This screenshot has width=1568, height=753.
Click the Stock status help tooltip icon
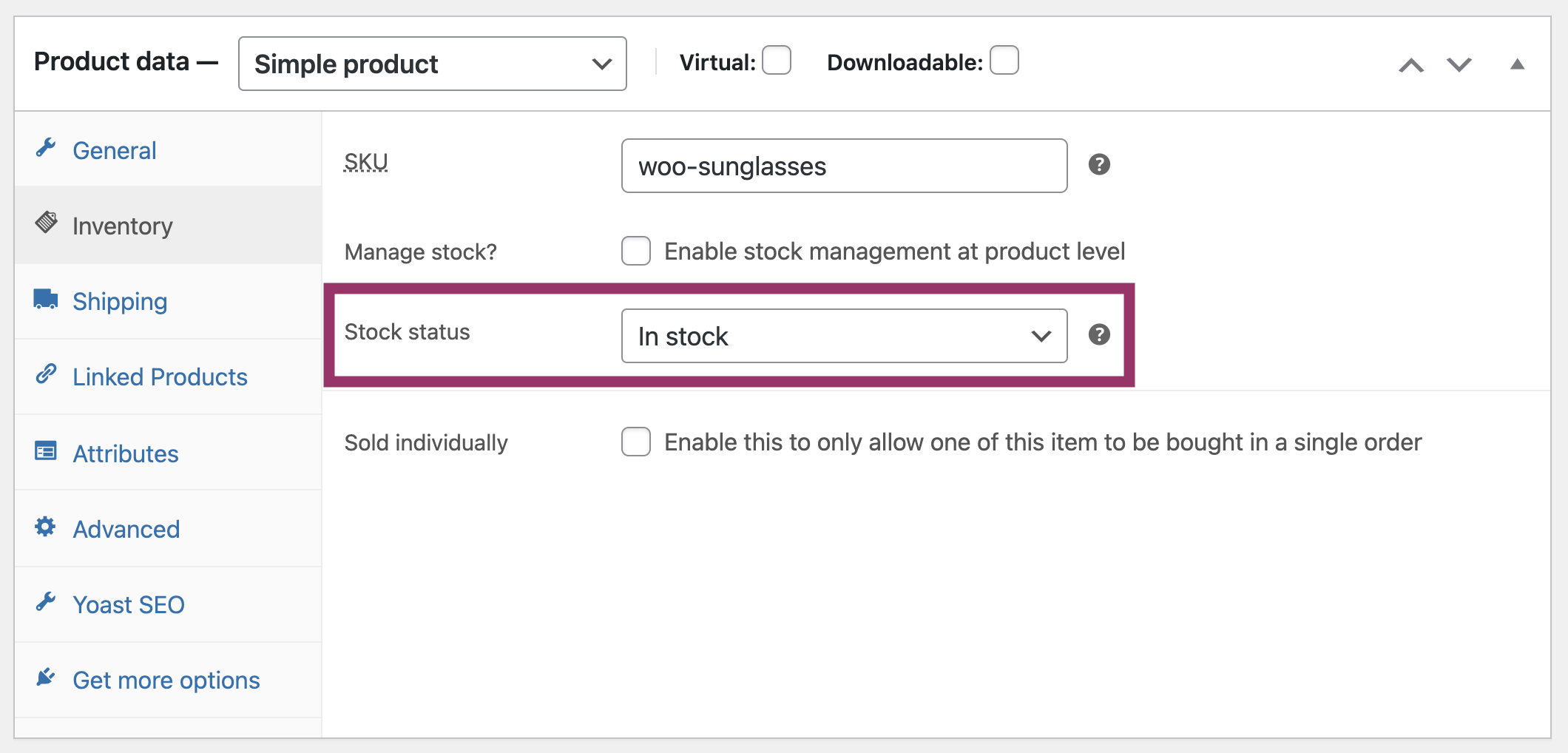1099,335
